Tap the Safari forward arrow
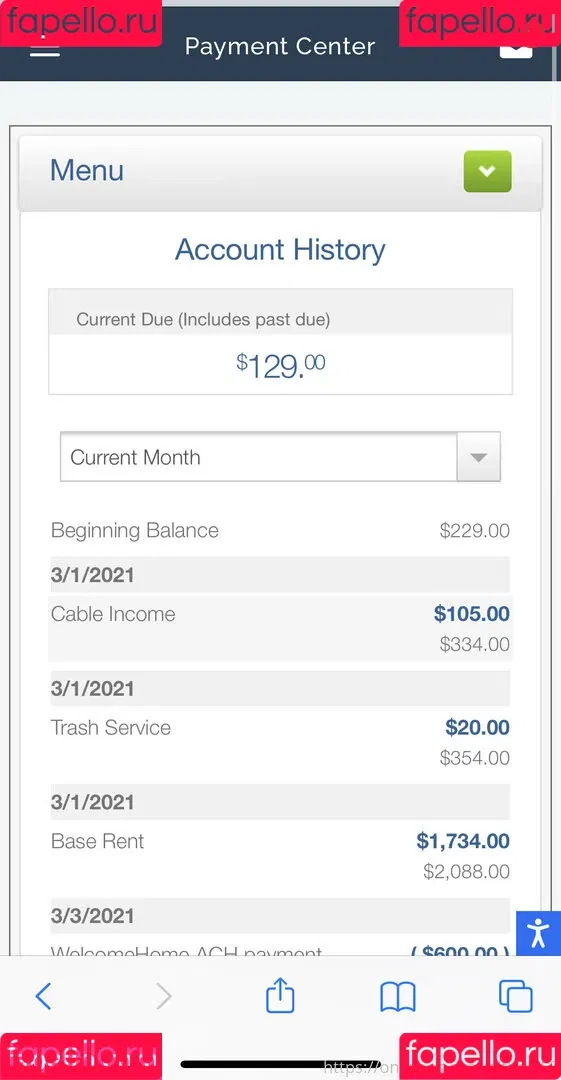 click(x=164, y=997)
